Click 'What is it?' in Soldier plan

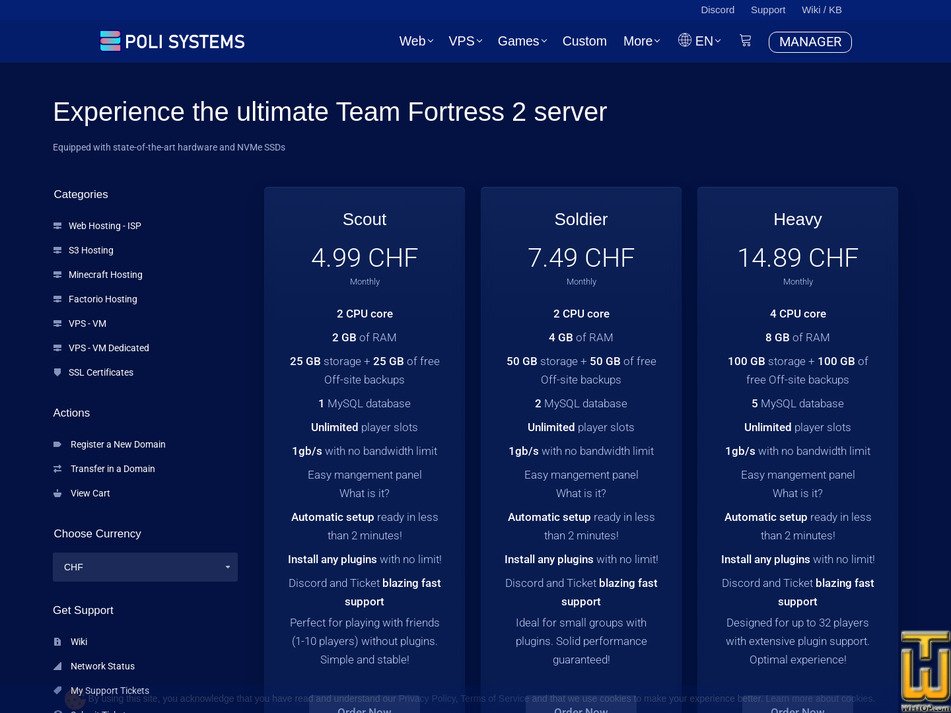tap(581, 494)
